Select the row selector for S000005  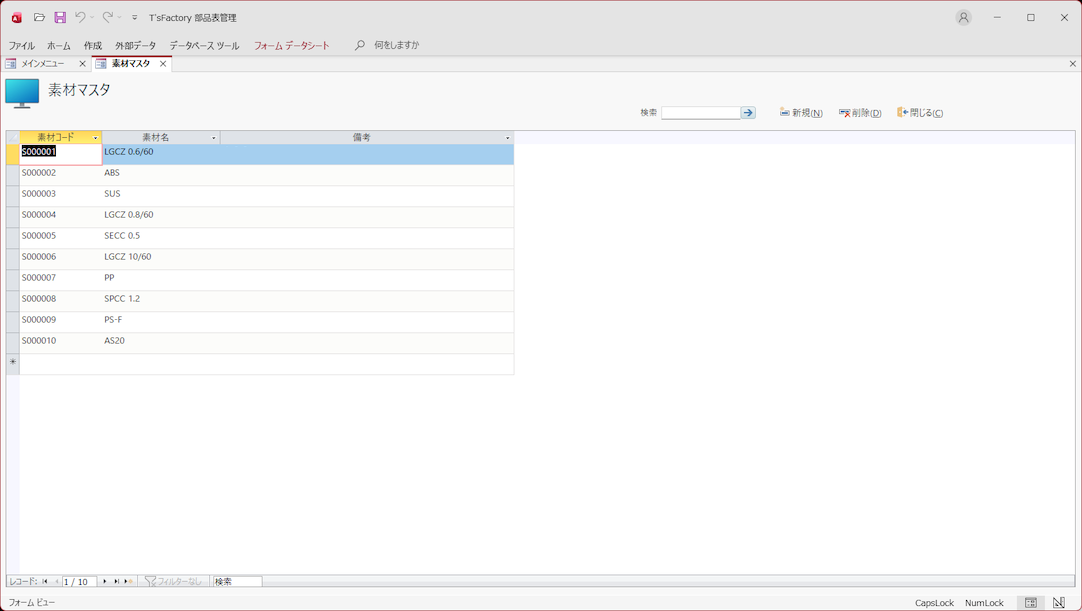tap(13, 236)
